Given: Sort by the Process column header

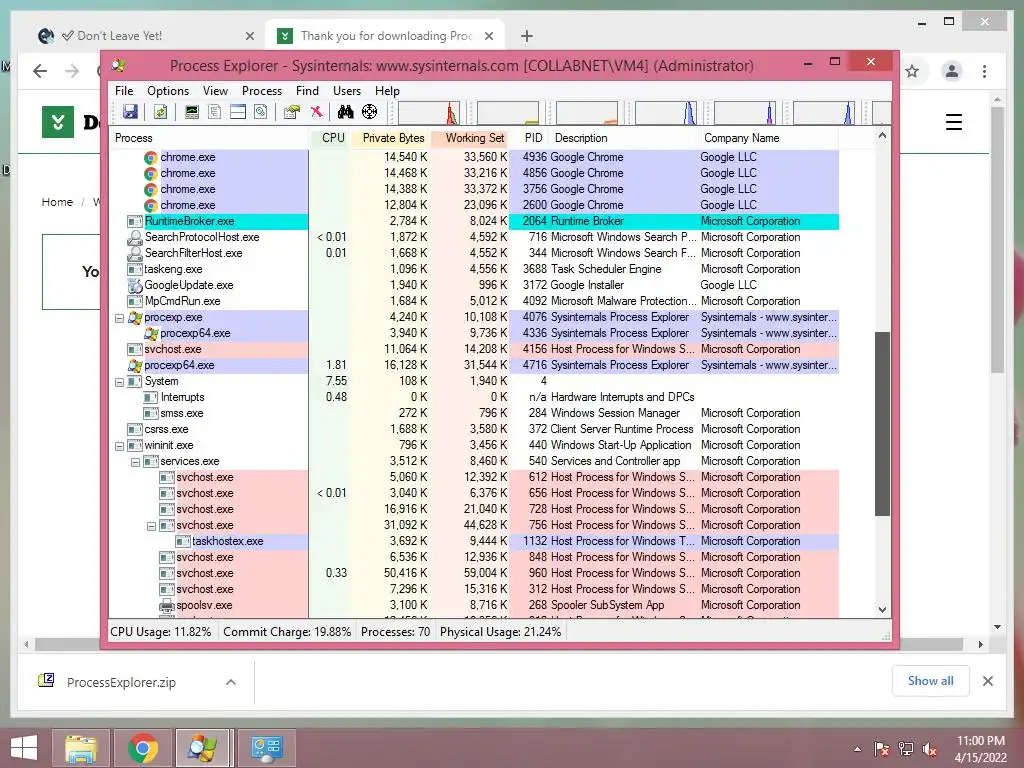Looking at the screenshot, I should click(x=210, y=138).
